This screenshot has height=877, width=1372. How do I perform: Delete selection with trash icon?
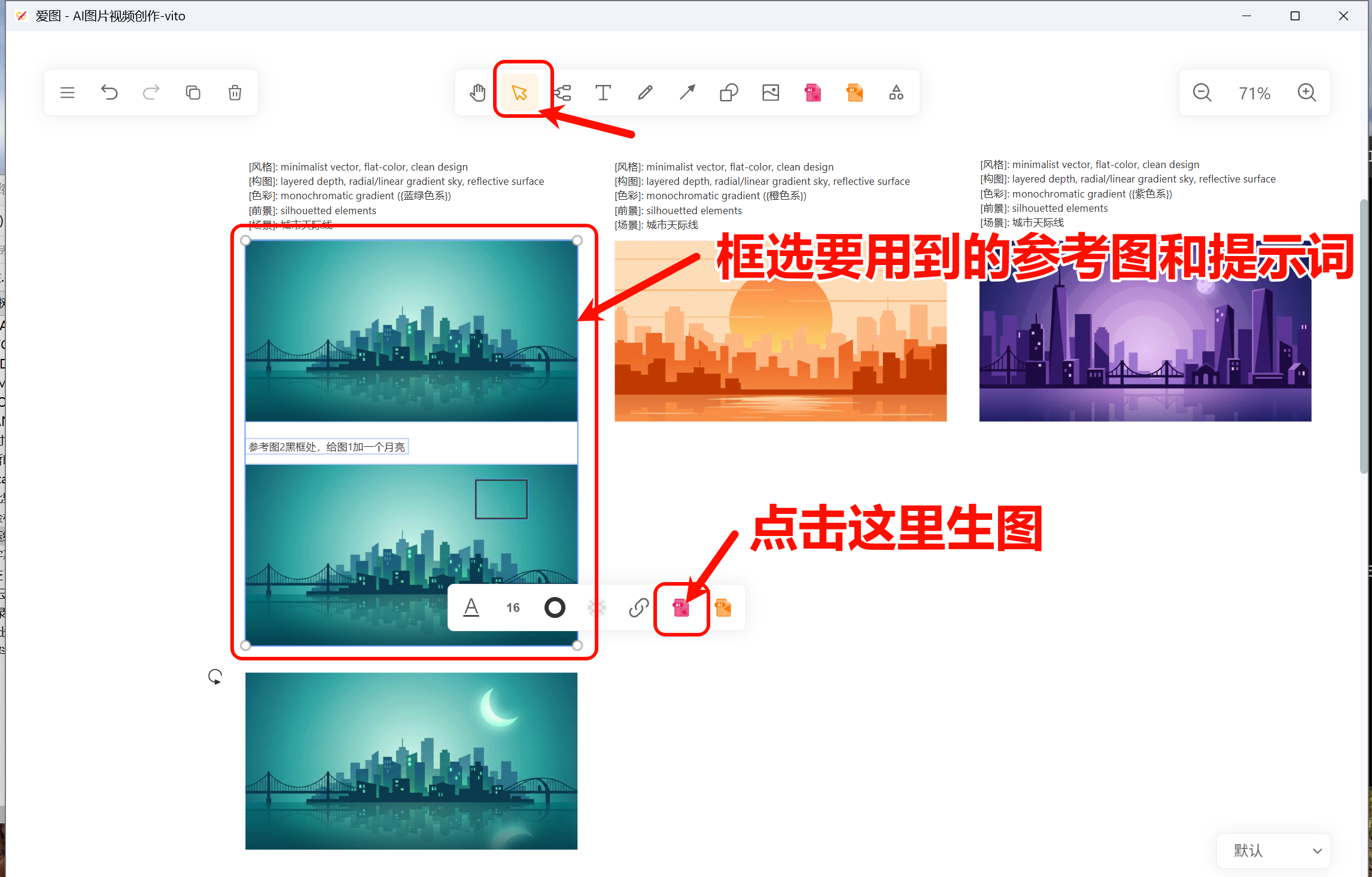[235, 93]
